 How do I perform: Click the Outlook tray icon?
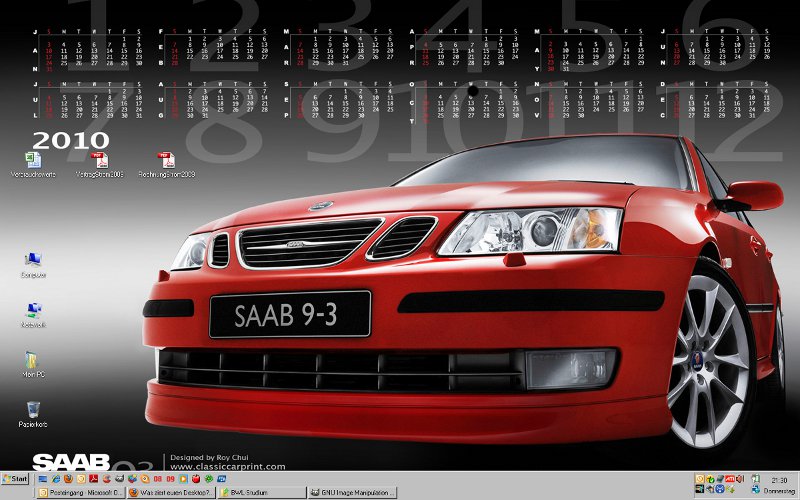click(x=699, y=479)
